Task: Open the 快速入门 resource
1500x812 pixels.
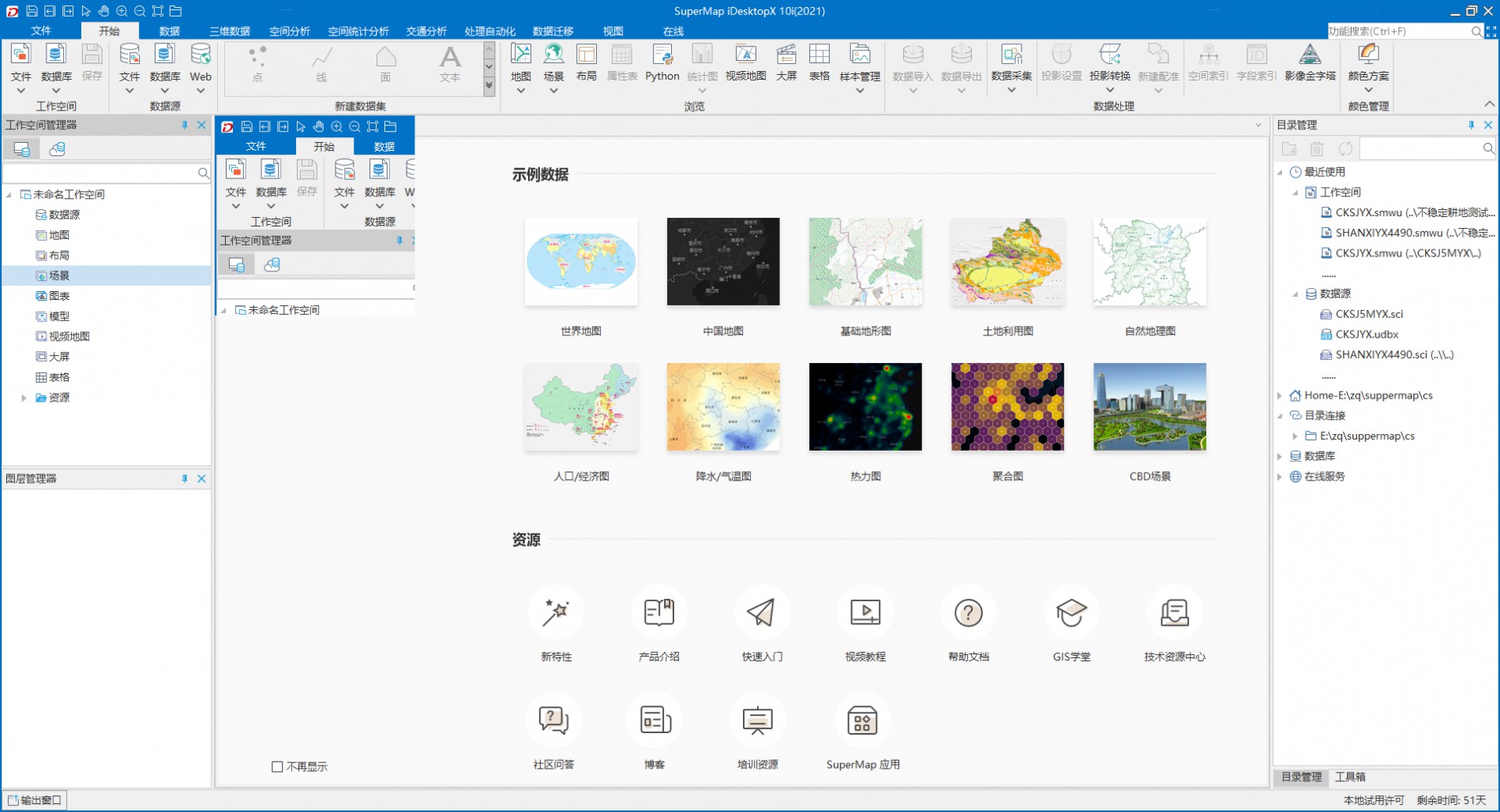Action: pyautogui.click(x=762, y=612)
